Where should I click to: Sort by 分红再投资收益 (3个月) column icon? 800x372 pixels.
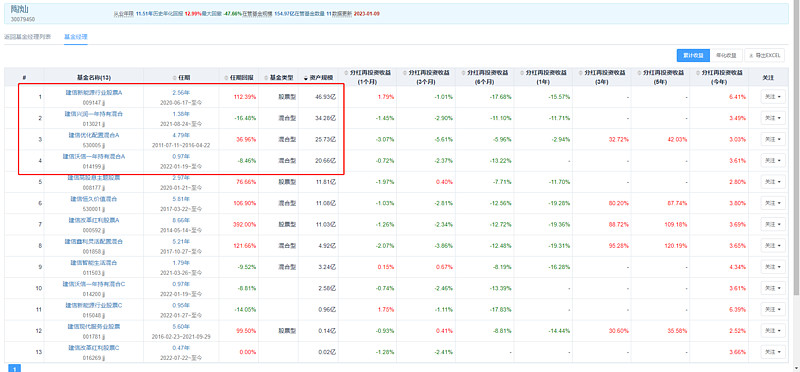click(405, 73)
